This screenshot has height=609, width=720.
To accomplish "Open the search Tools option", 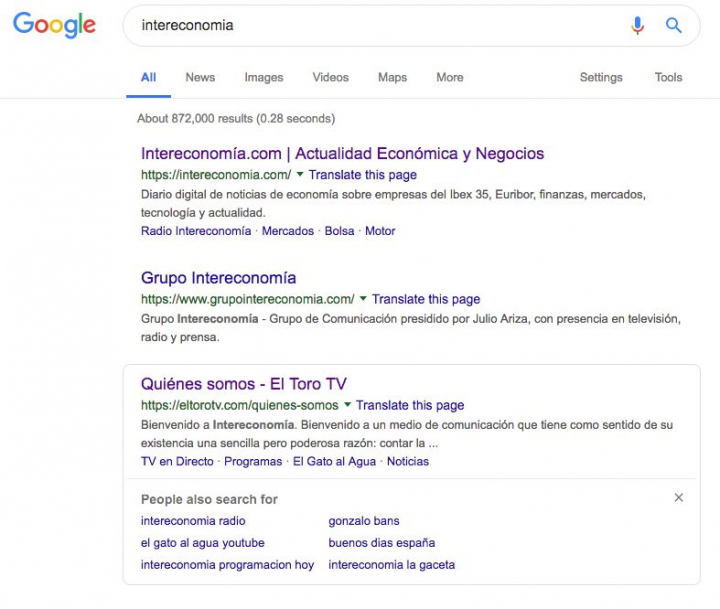I will (668, 77).
